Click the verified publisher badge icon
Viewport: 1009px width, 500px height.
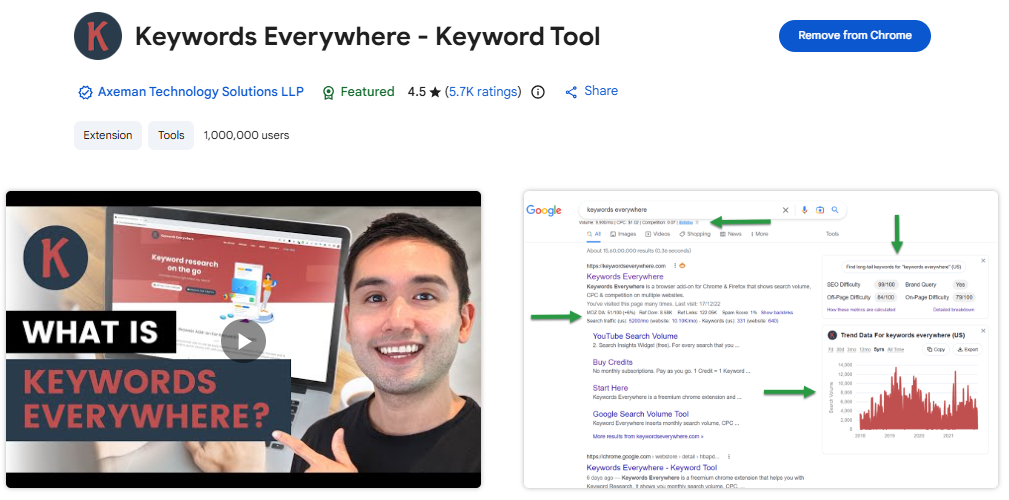[85, 92]
